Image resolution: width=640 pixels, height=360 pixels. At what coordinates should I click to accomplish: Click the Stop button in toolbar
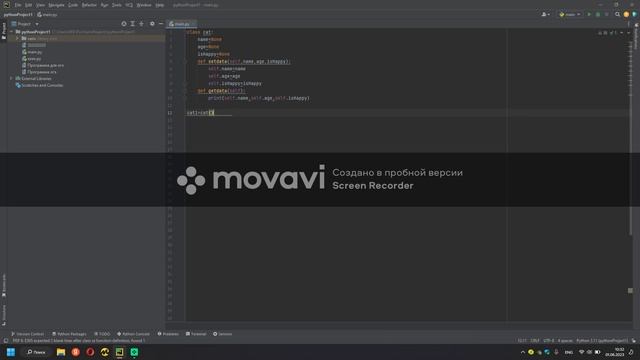click(x=607, y=14)
